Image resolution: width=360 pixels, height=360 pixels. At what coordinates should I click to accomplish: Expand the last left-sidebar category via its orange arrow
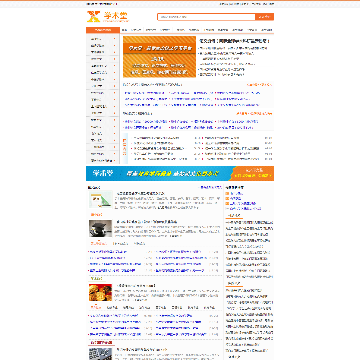[115, 160]
